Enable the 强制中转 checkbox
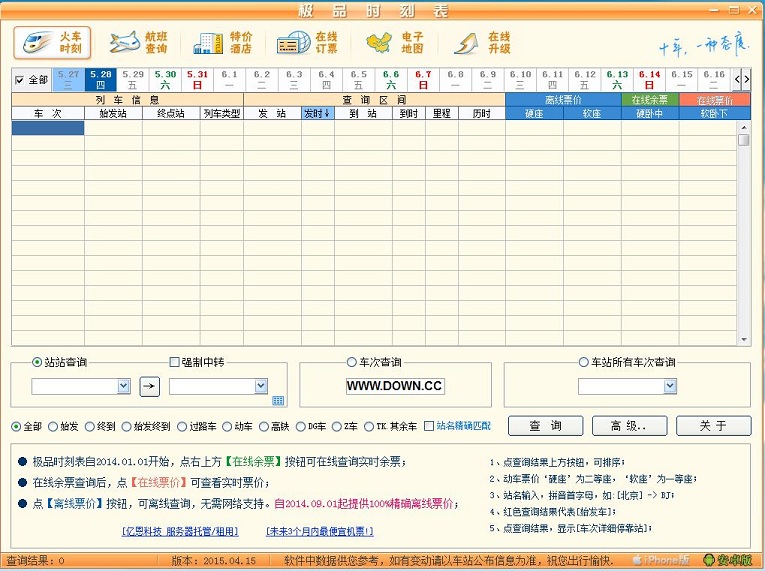This screenshot has width=765, height=571. tap(175, 362)
